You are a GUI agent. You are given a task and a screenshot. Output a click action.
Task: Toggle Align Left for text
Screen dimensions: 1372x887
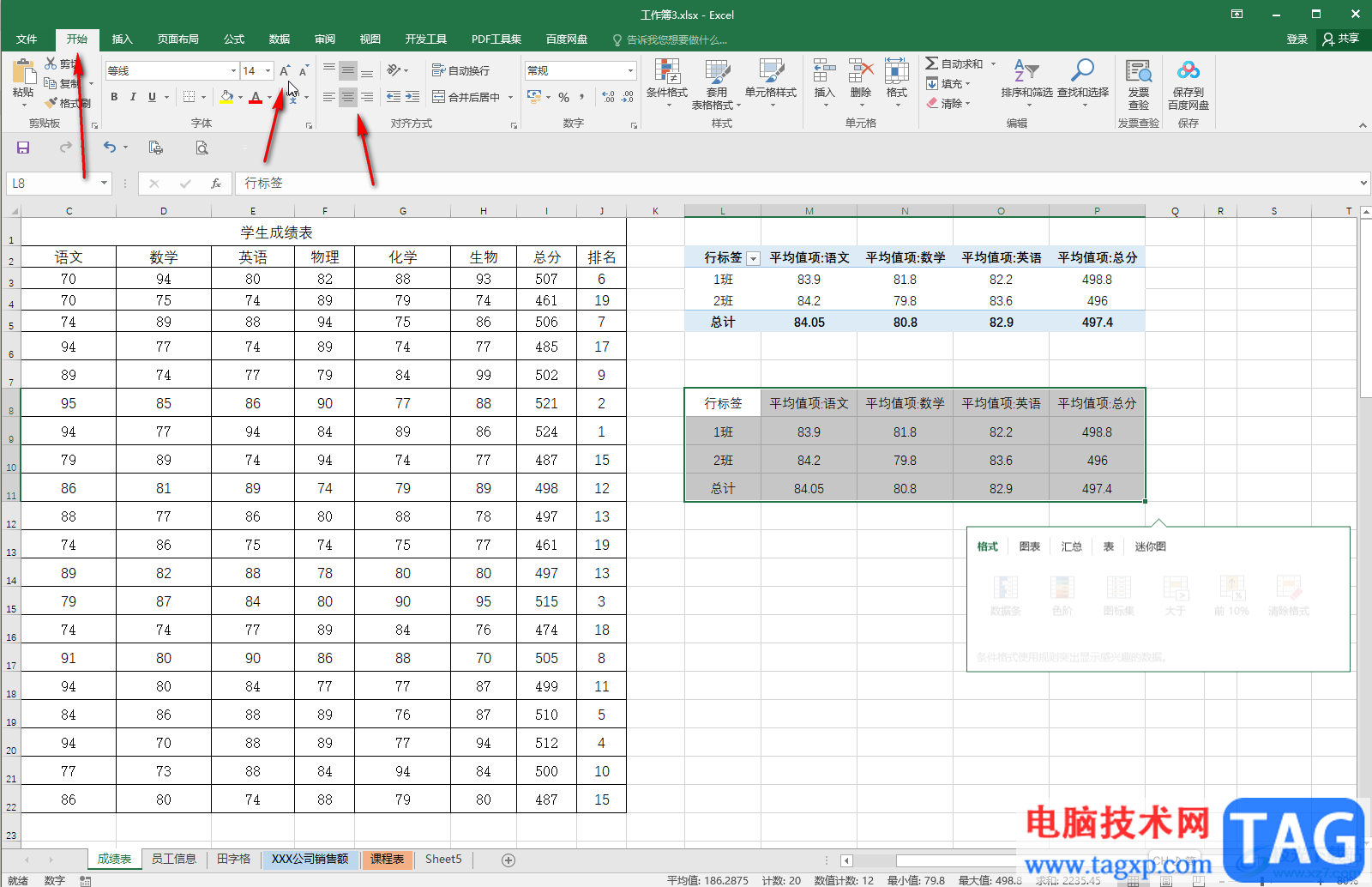[329, 97]
